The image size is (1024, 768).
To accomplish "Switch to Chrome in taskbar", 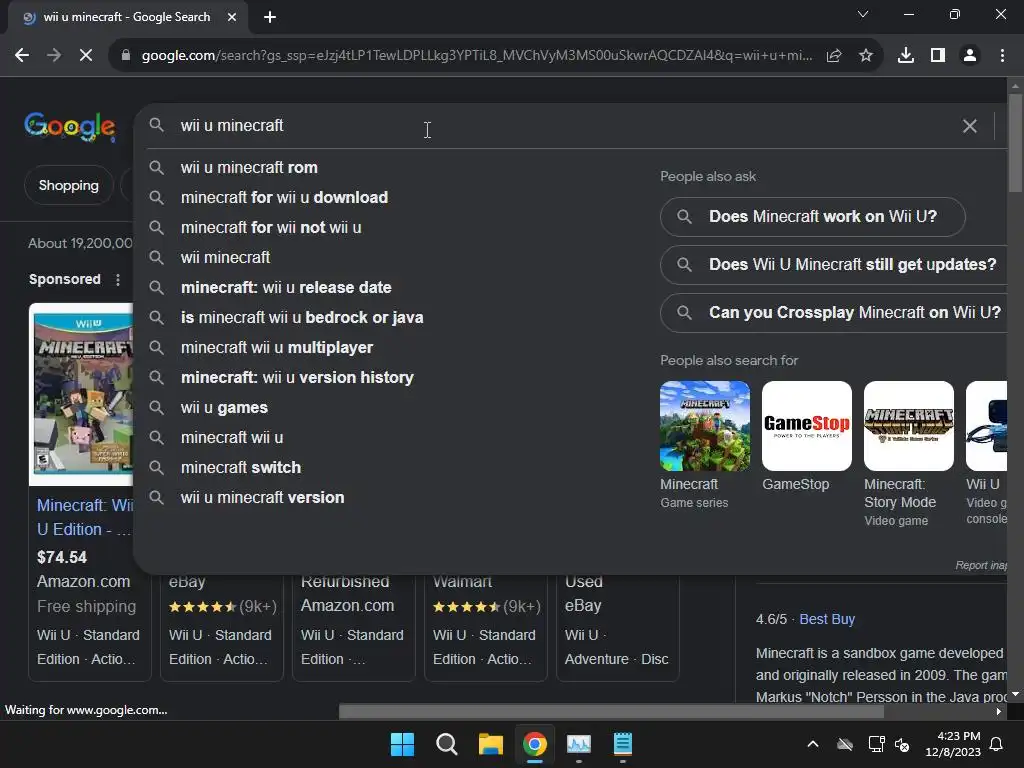I will pyautogui.click(x=535, y=744).
